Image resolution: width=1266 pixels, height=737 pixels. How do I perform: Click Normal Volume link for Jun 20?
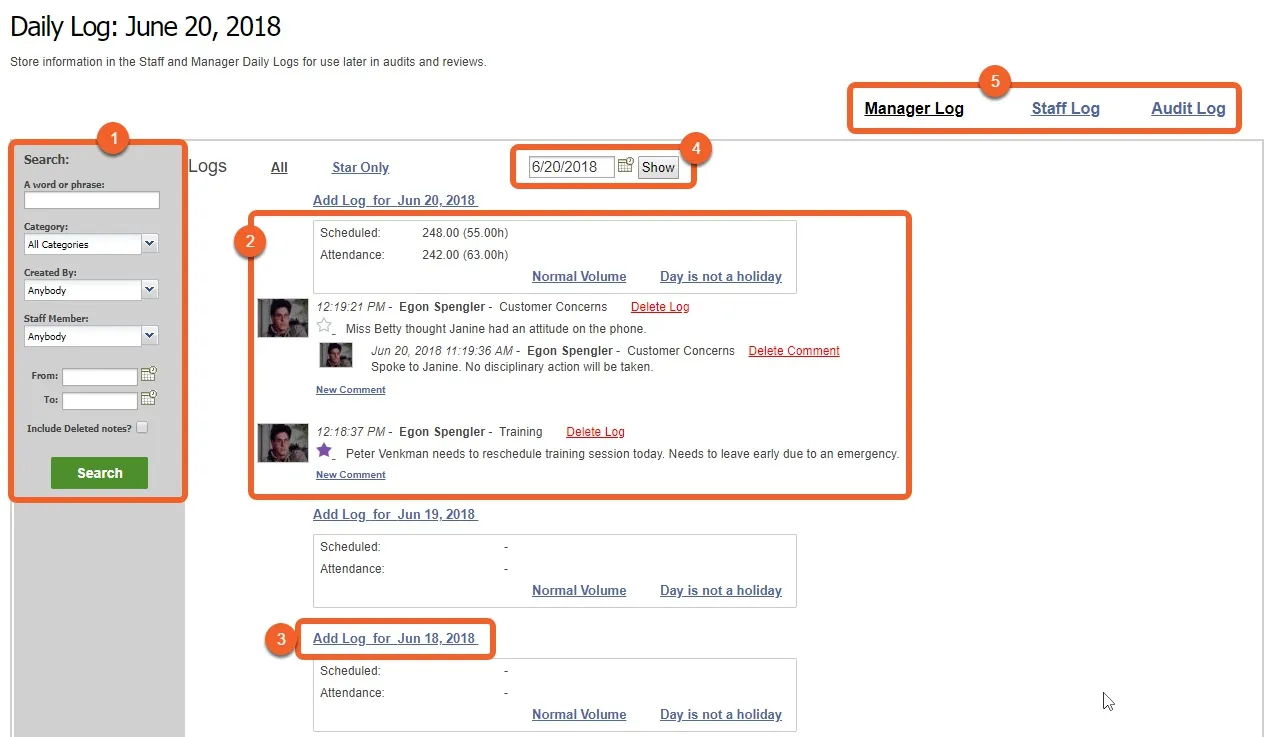click(579, 277)
